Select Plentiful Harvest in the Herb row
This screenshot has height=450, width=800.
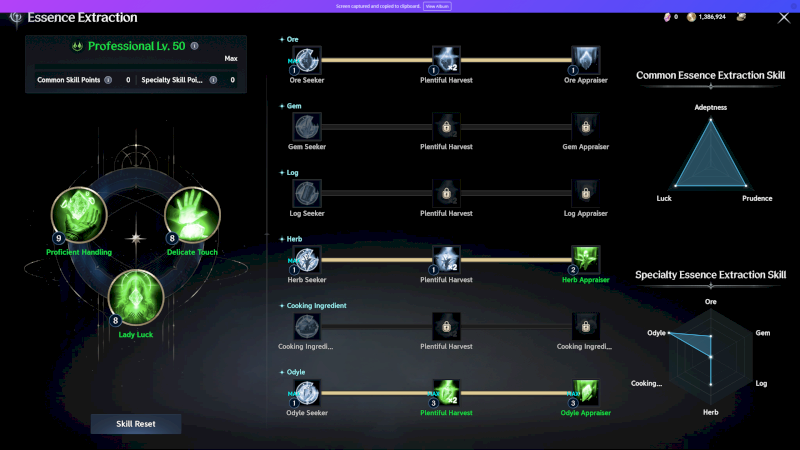point(446,258)
